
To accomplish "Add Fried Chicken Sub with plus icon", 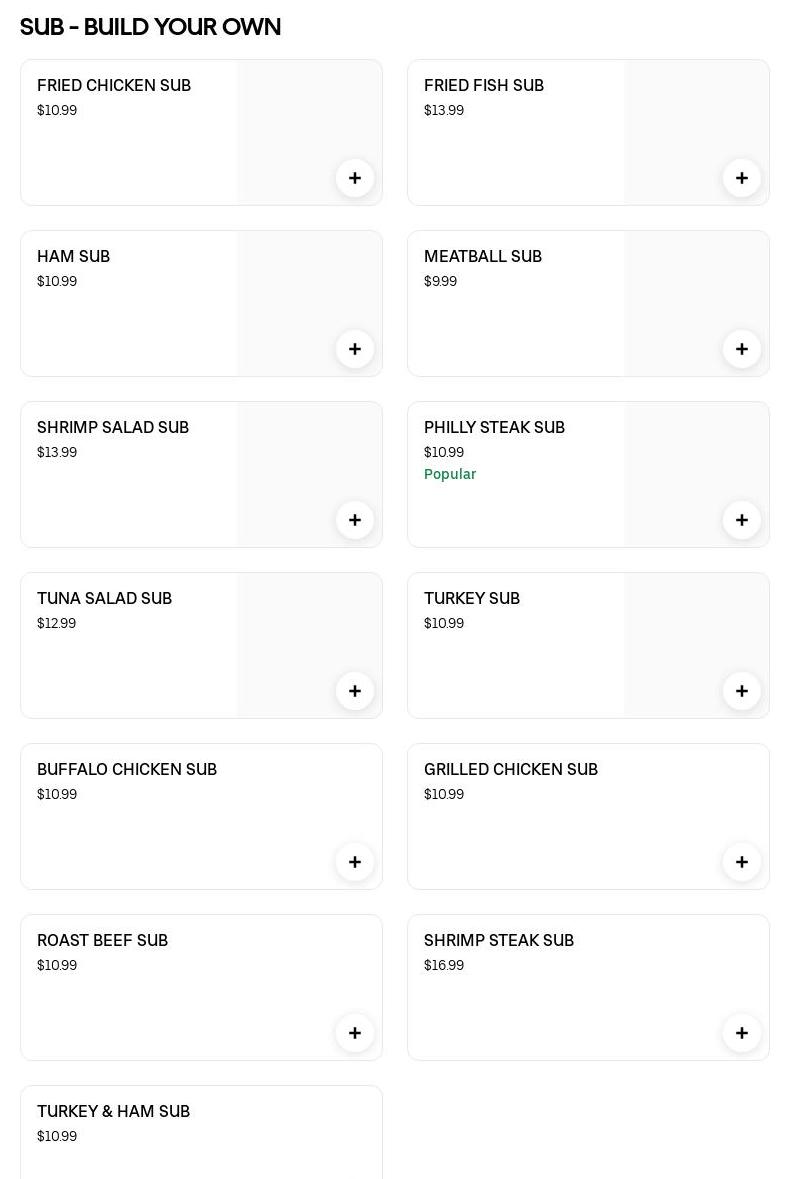I will pyautogui.click(x=355, y=178).
